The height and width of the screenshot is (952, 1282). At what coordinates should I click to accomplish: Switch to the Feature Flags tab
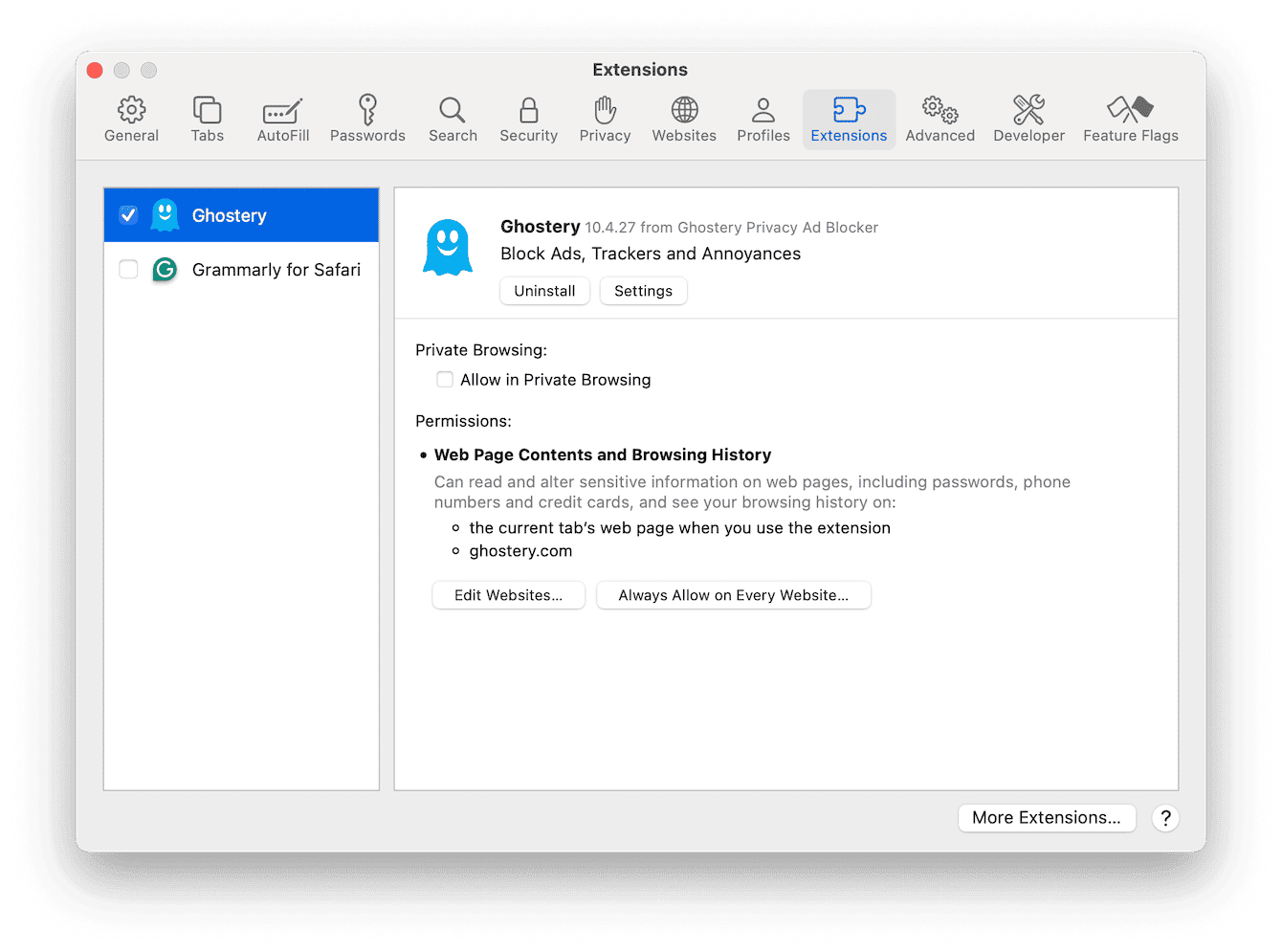pyautogui.click(x=1130, y=118)
